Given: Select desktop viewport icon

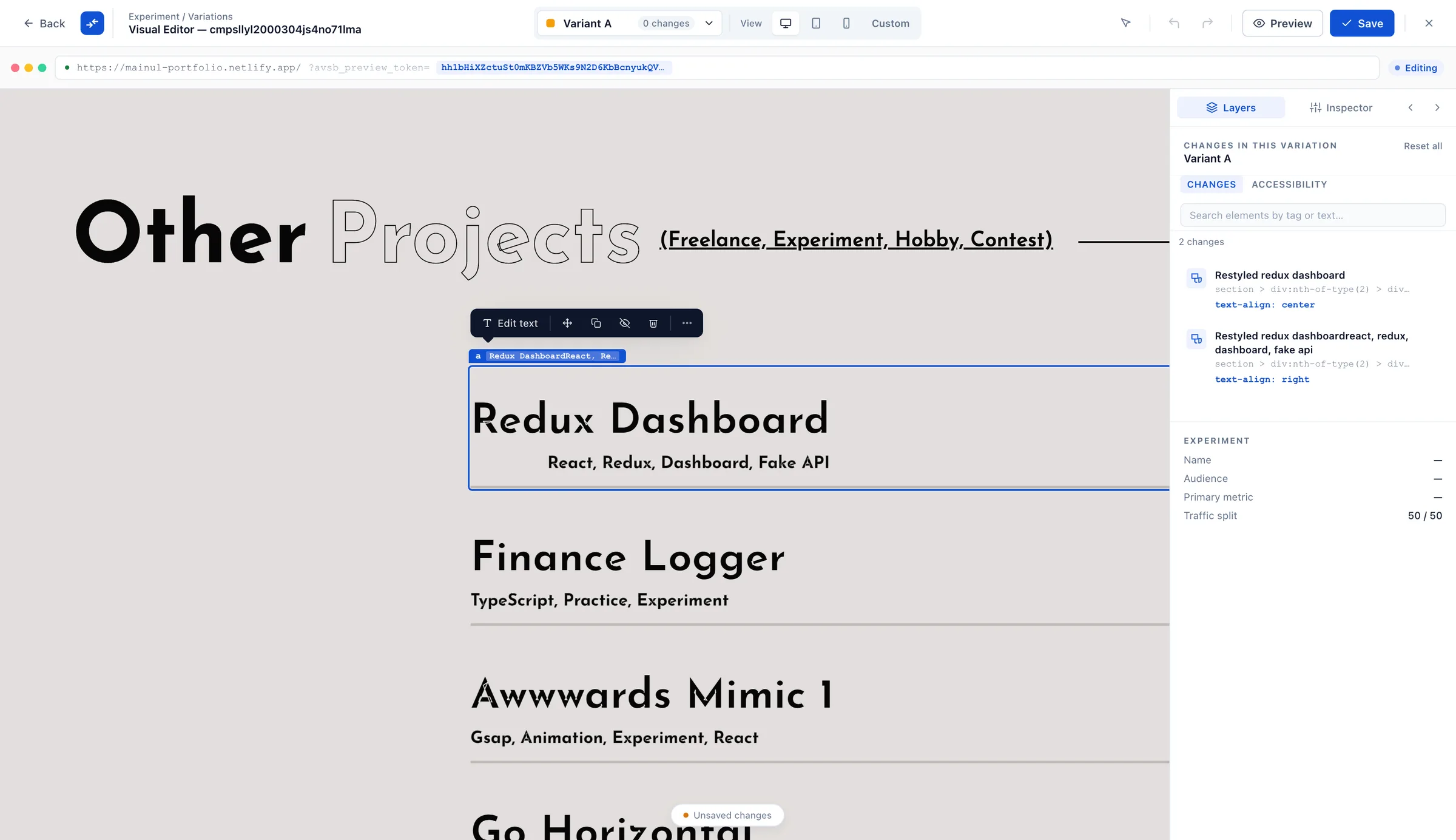Looking at the screenshot, I should tap(786, 23).
